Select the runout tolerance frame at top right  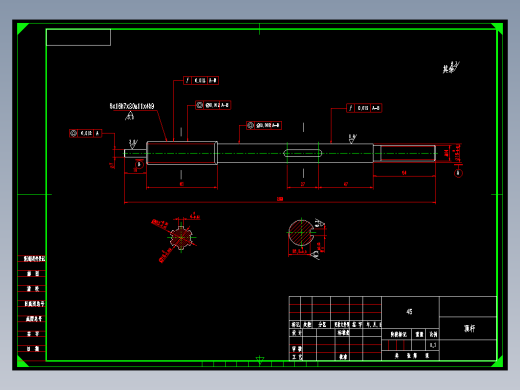tap(364, 108)
